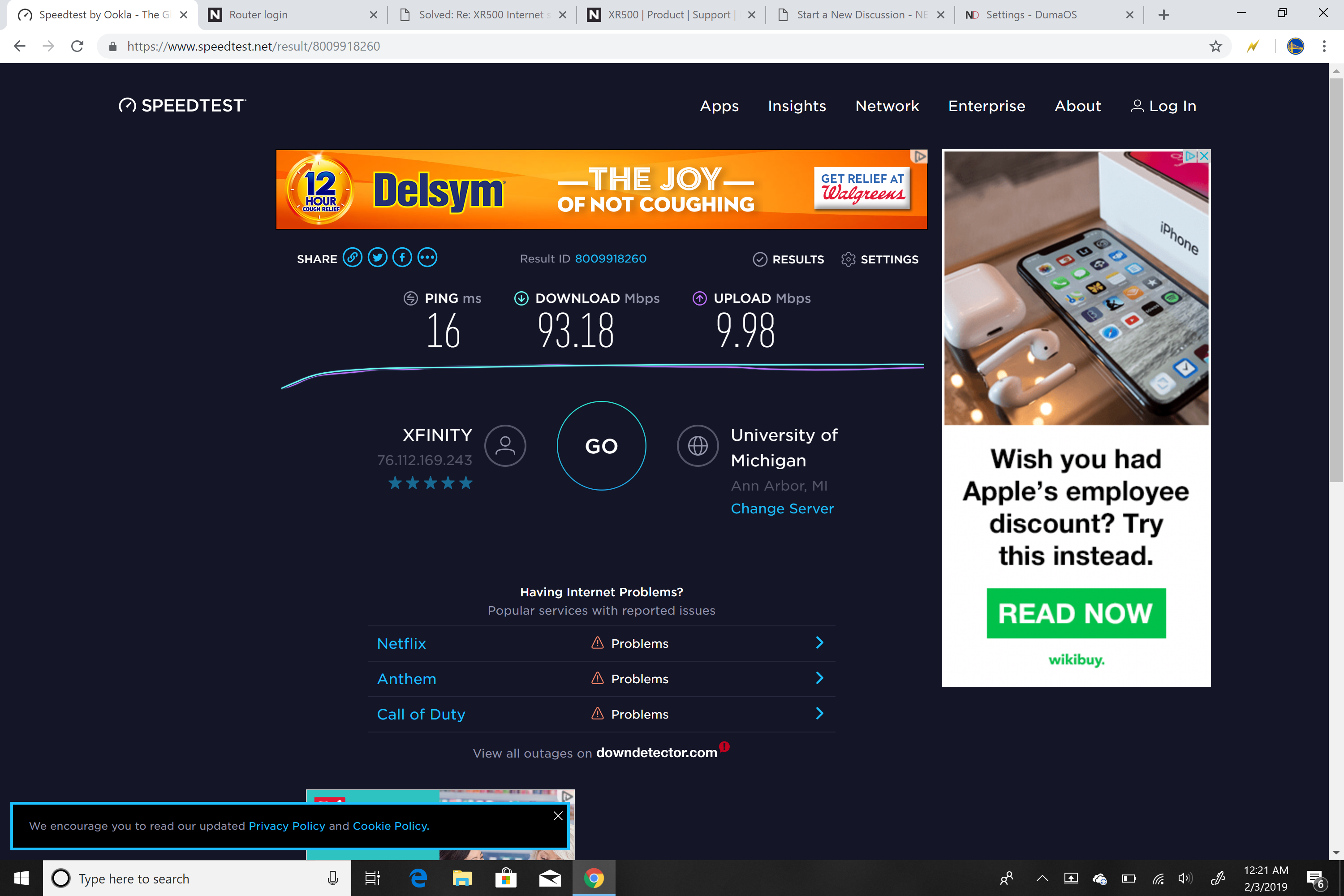Click the server globe icon

pos(697,446)
